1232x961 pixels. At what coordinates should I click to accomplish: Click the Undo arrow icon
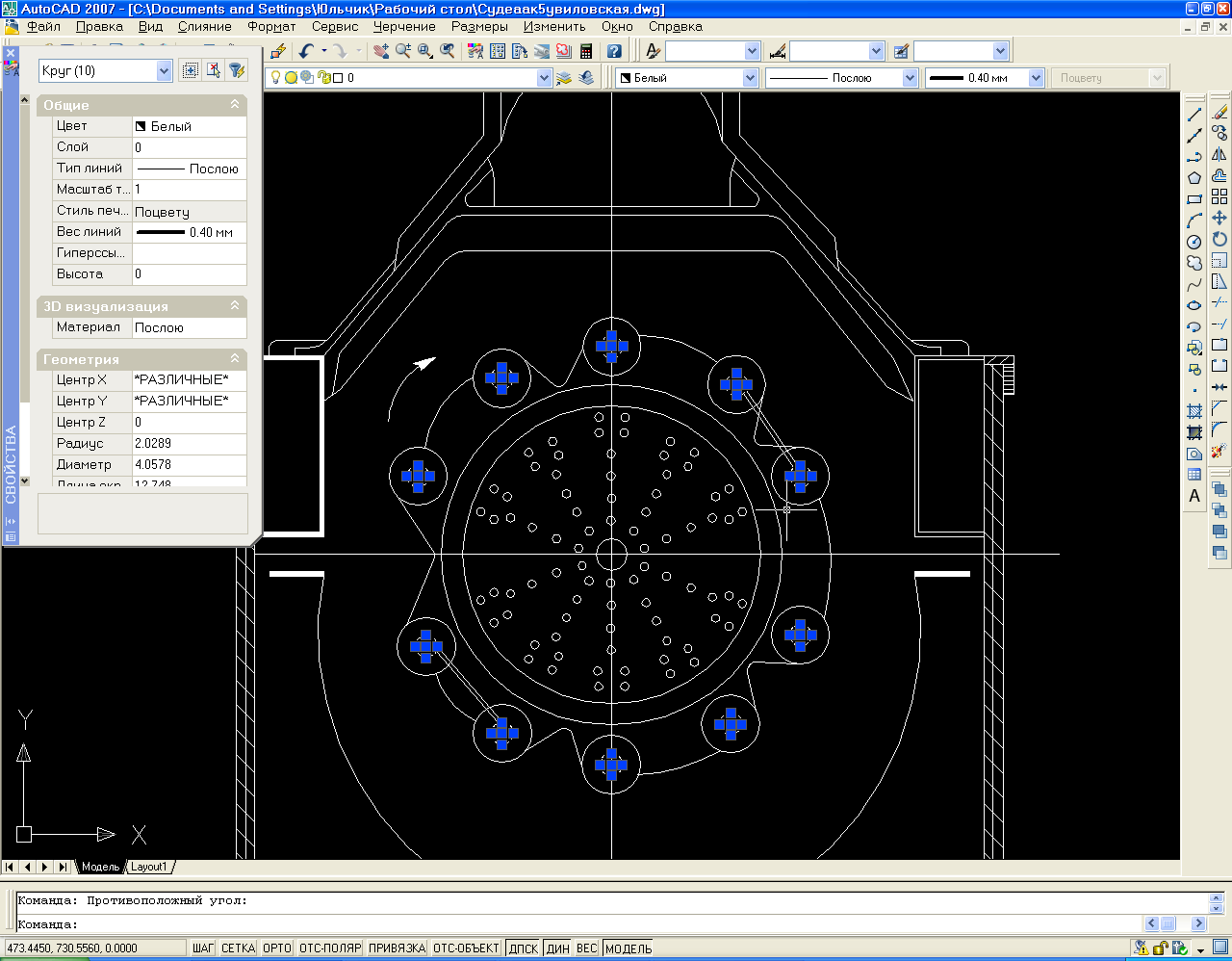click(307, 51)
